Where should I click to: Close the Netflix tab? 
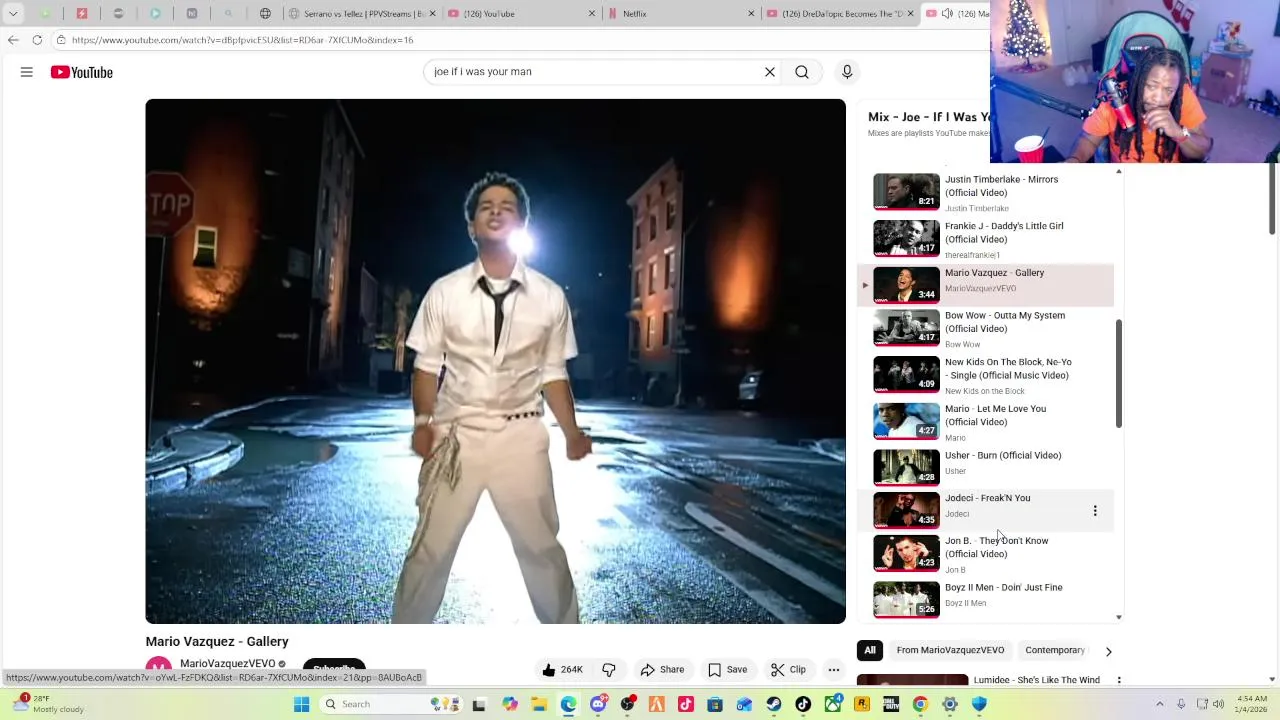point(751,14)
